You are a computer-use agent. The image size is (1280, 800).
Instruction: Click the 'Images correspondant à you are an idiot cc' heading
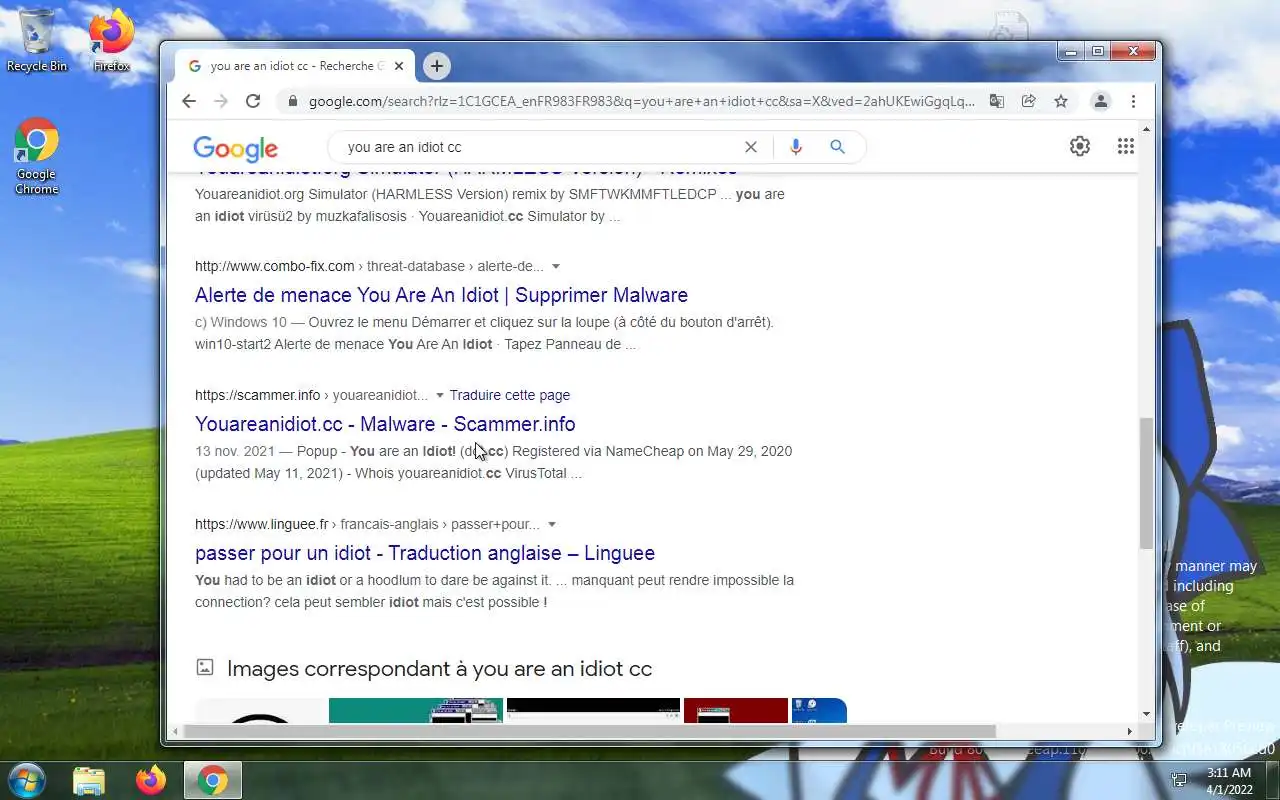439,669
